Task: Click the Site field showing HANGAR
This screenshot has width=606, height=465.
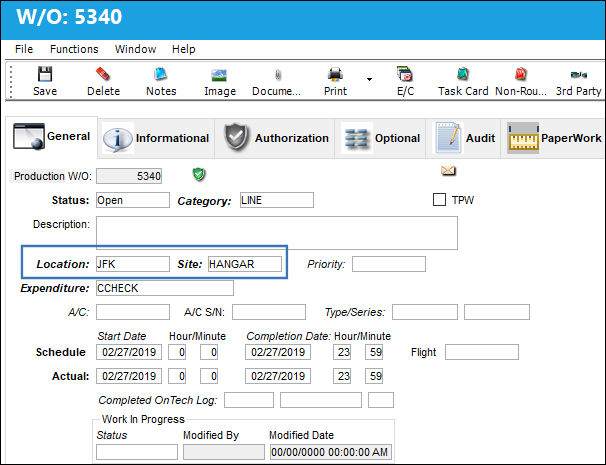Action: 245,264
